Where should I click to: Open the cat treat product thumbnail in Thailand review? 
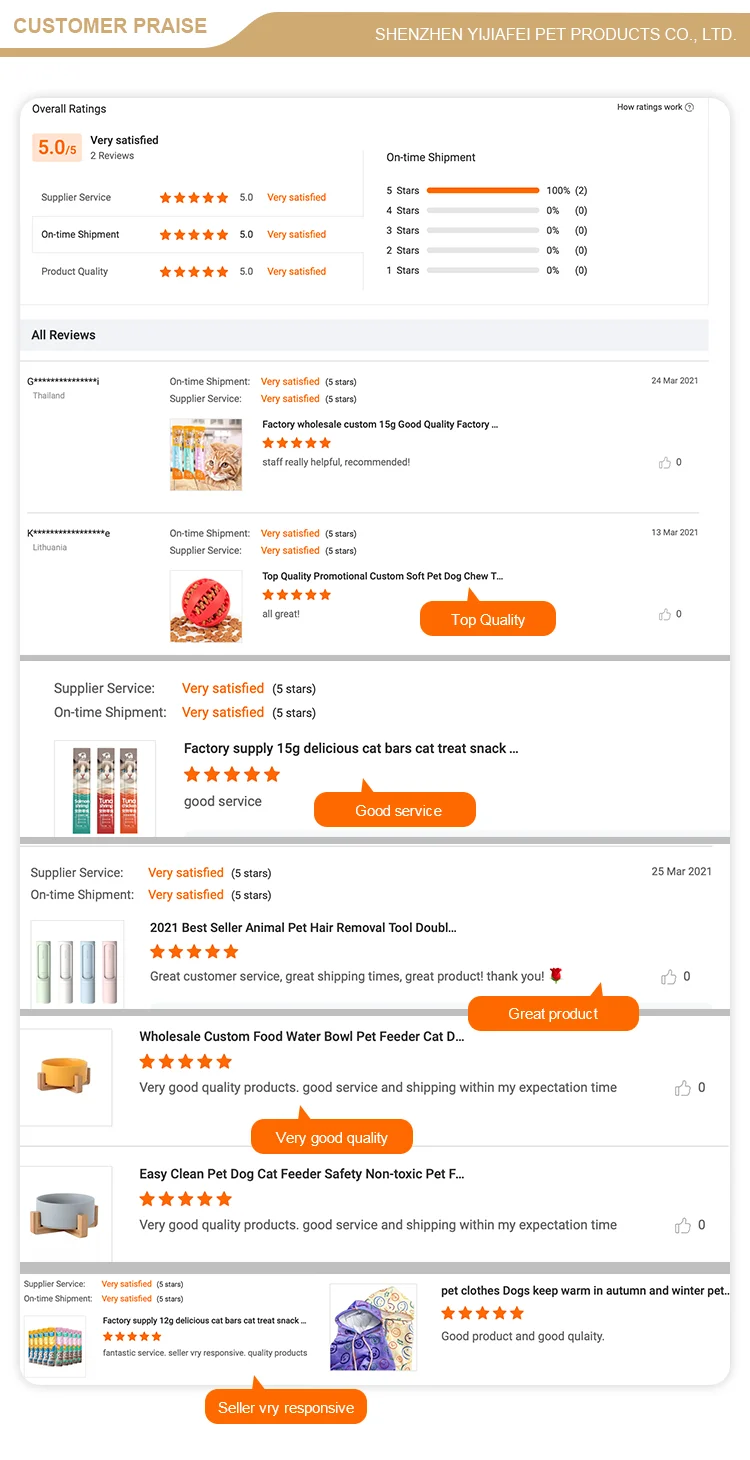click(206, 455)
